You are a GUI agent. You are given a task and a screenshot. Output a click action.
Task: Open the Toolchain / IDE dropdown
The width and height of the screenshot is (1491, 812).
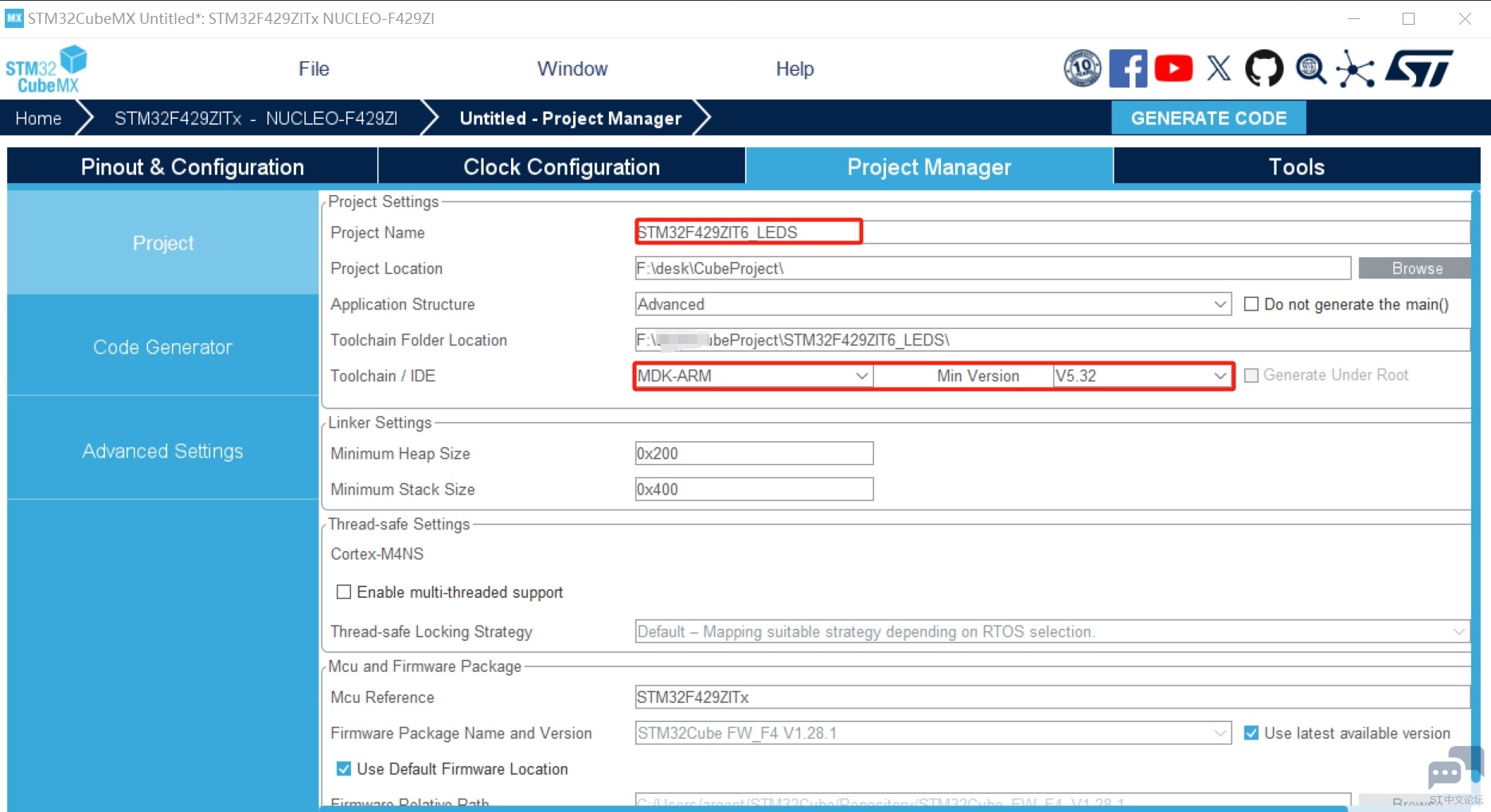(753, 376)
